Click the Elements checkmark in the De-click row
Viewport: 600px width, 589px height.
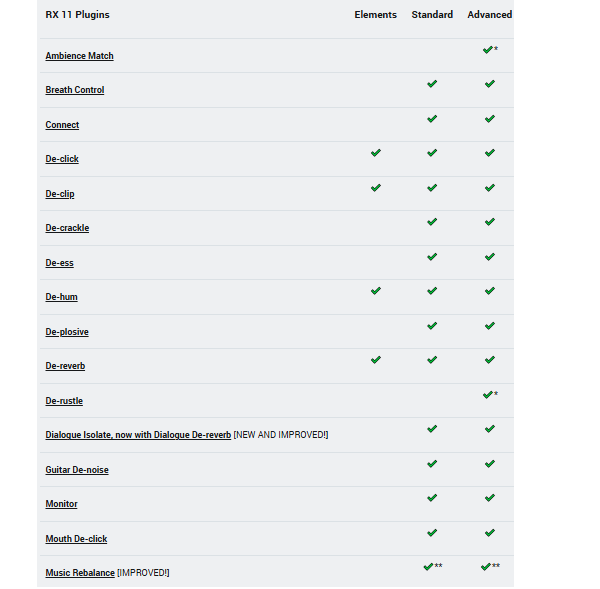click(376, 153)
